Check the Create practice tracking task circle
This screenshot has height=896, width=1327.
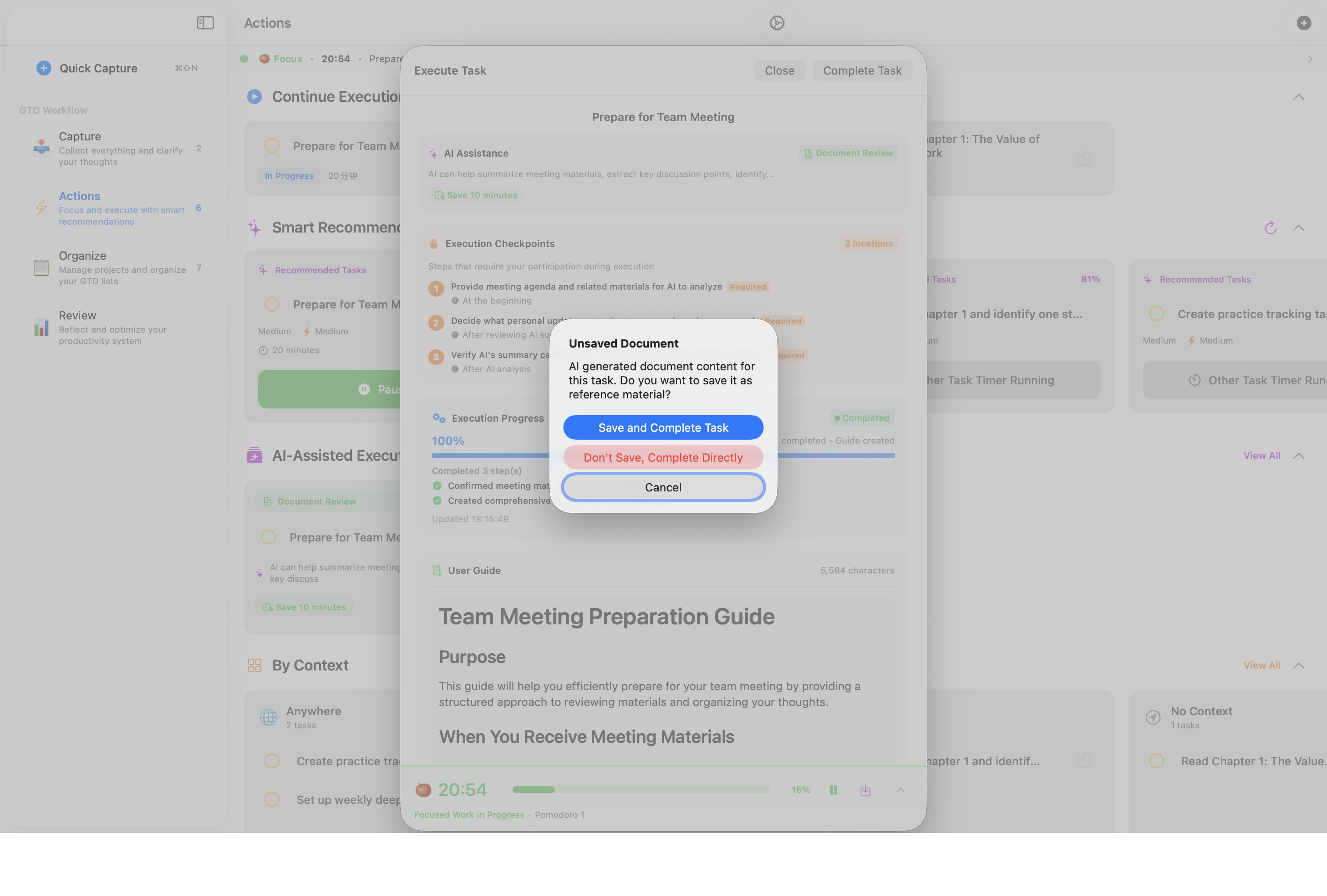click(x=1156, y=314)
